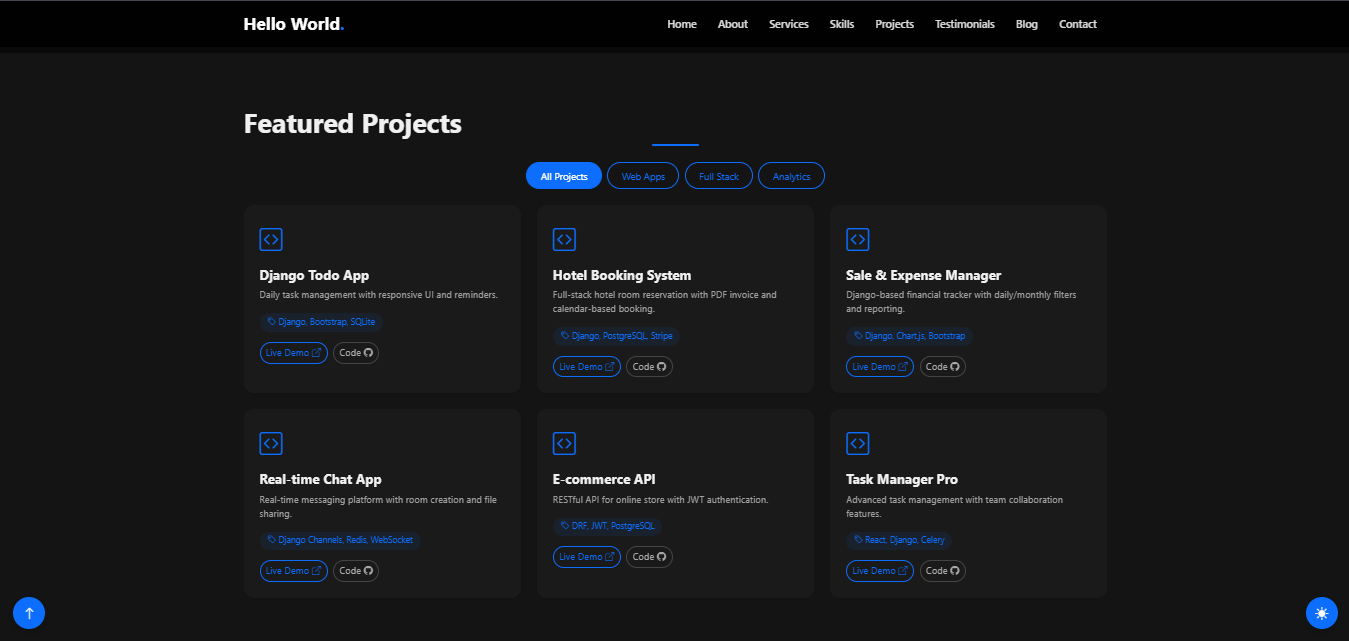
Task: Click the scroll-to-top arrow icon
Action: pos(29,613)
